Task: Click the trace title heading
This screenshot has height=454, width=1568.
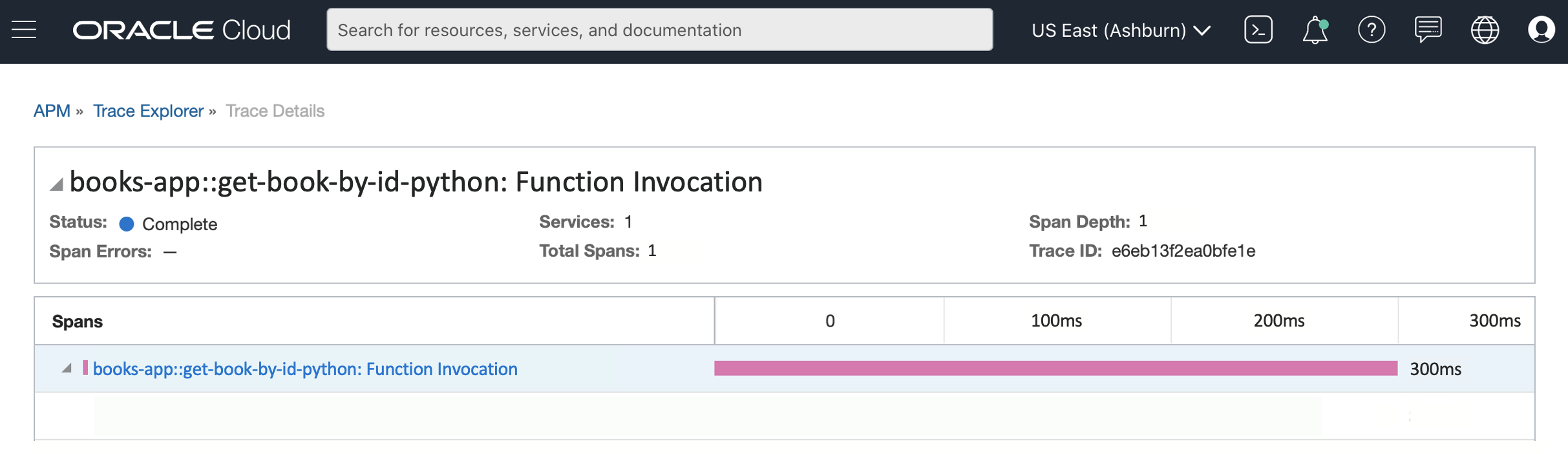Action: (416, 182)
